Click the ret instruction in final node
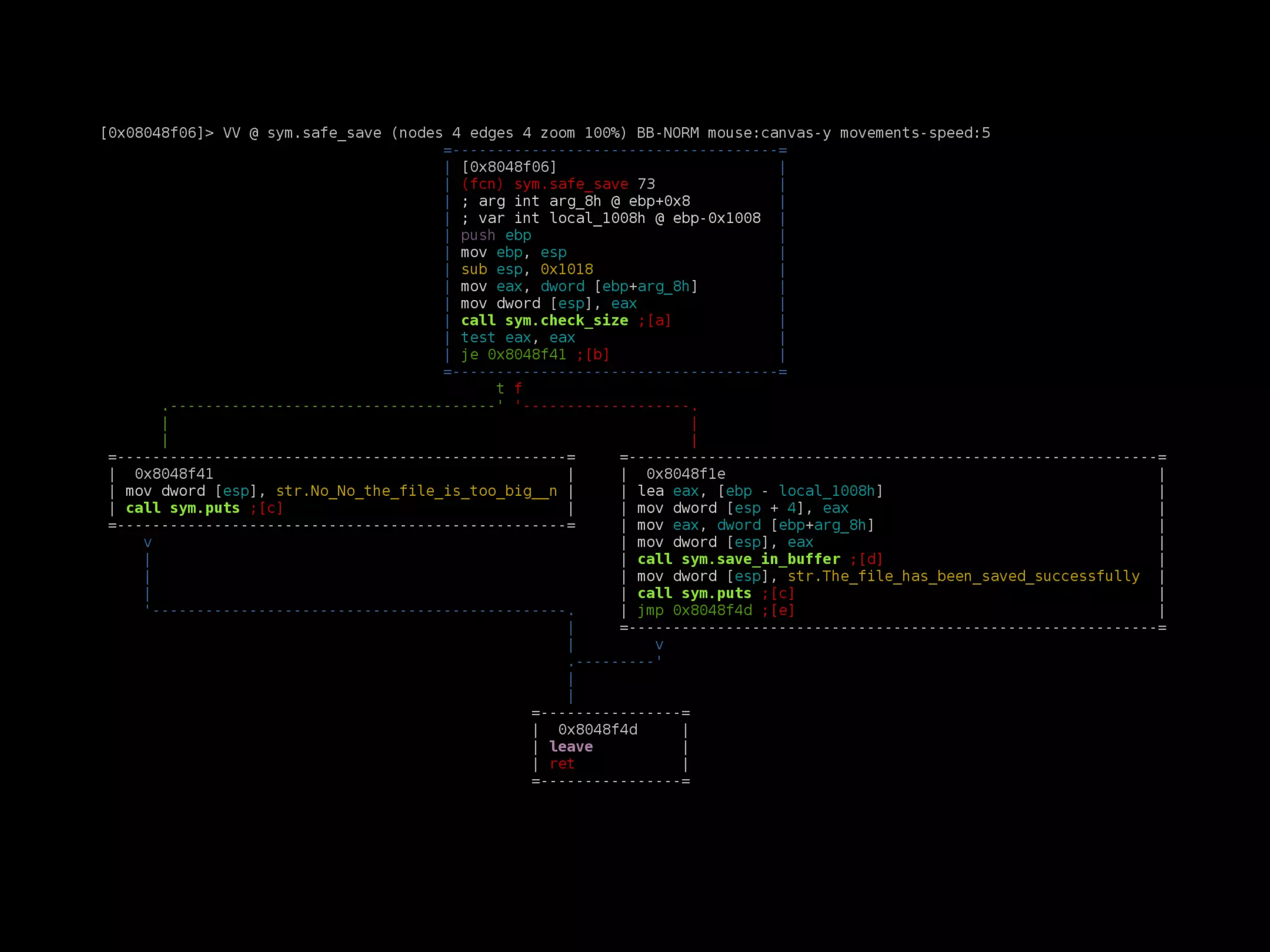This screenshot has height=952, width=1270. pyautogui.click(x=562, y=764)
